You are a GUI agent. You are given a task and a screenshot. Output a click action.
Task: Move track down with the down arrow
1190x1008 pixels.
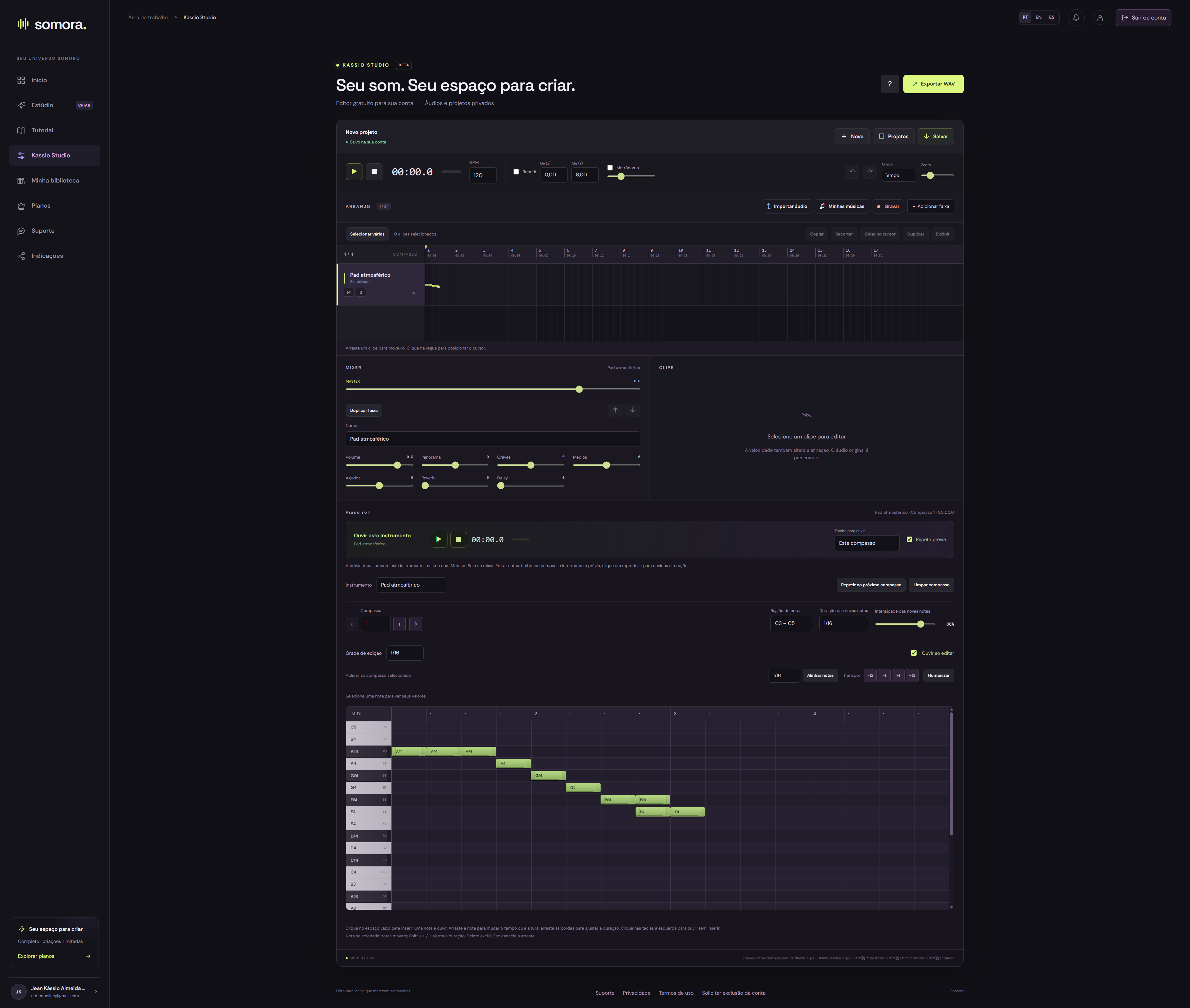tap(633, 410)
